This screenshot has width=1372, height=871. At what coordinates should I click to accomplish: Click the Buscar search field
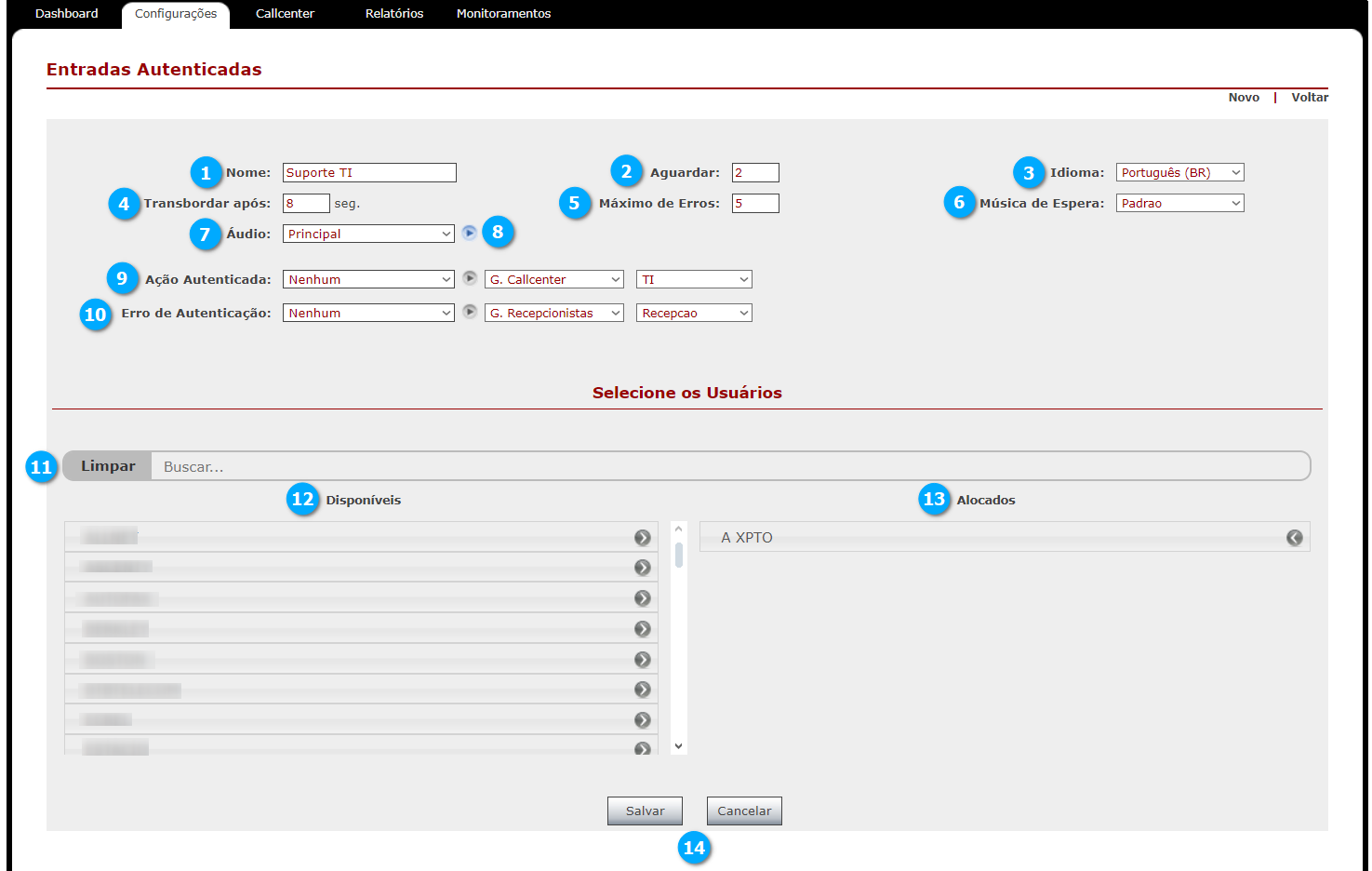pos(730,466)
